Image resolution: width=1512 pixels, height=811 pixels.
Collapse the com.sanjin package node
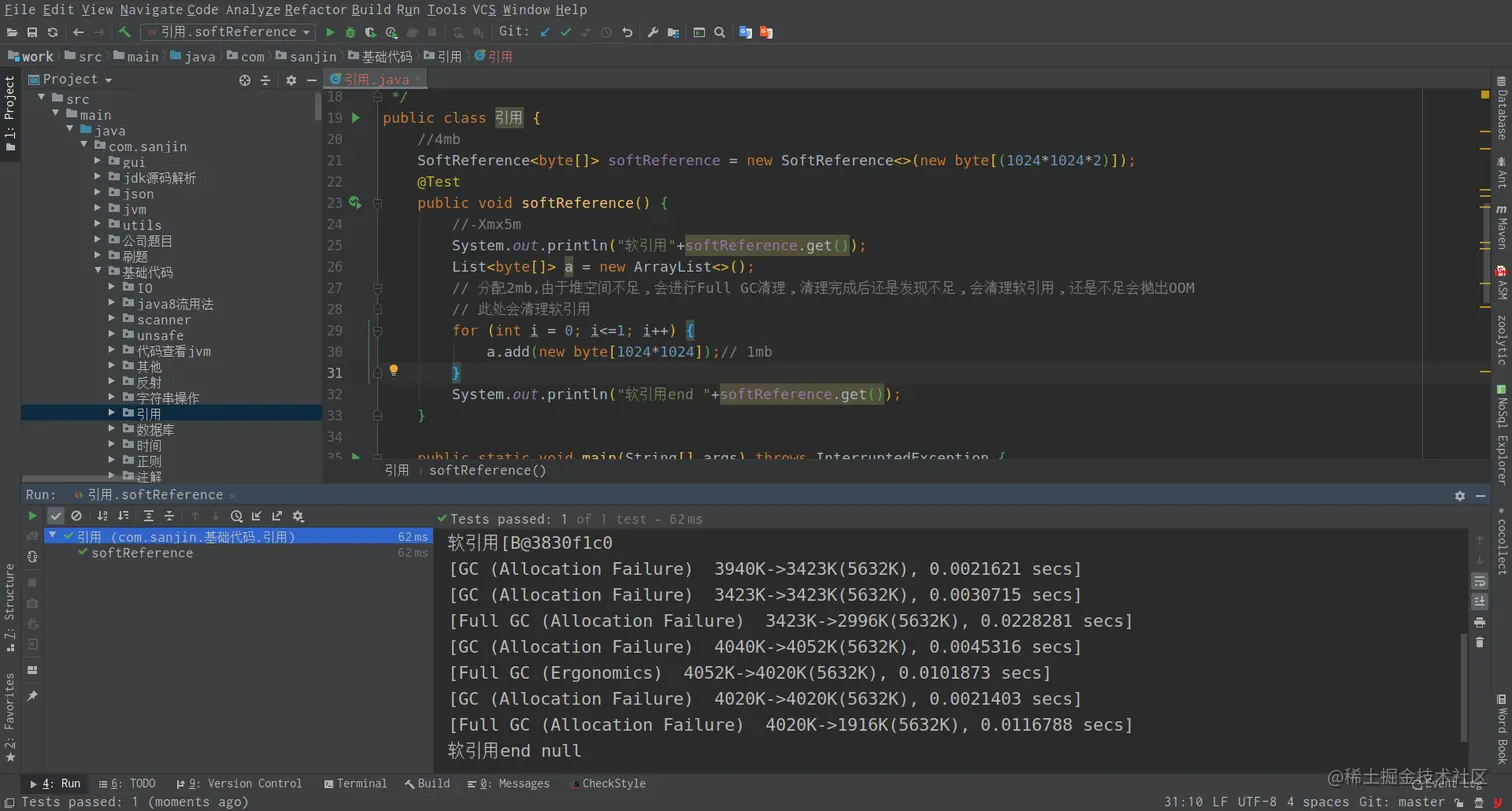pos(84,146)
